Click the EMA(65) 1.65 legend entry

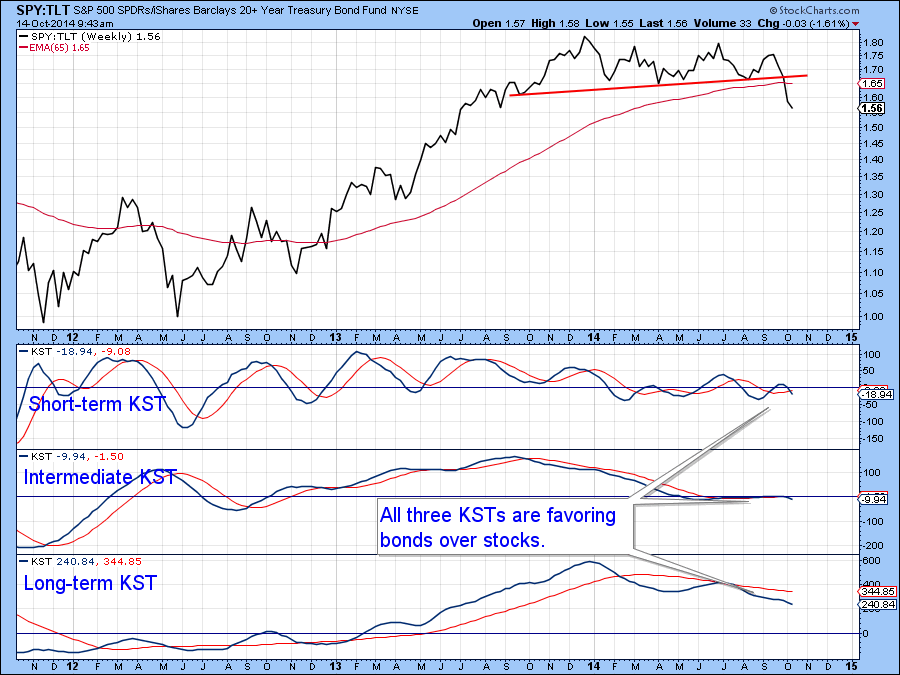(x=55, y=48)
